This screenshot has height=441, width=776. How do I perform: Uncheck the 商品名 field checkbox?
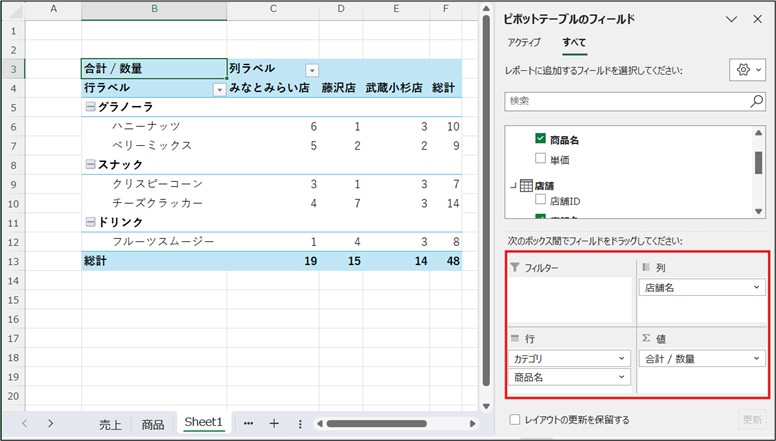coord(540,138)
